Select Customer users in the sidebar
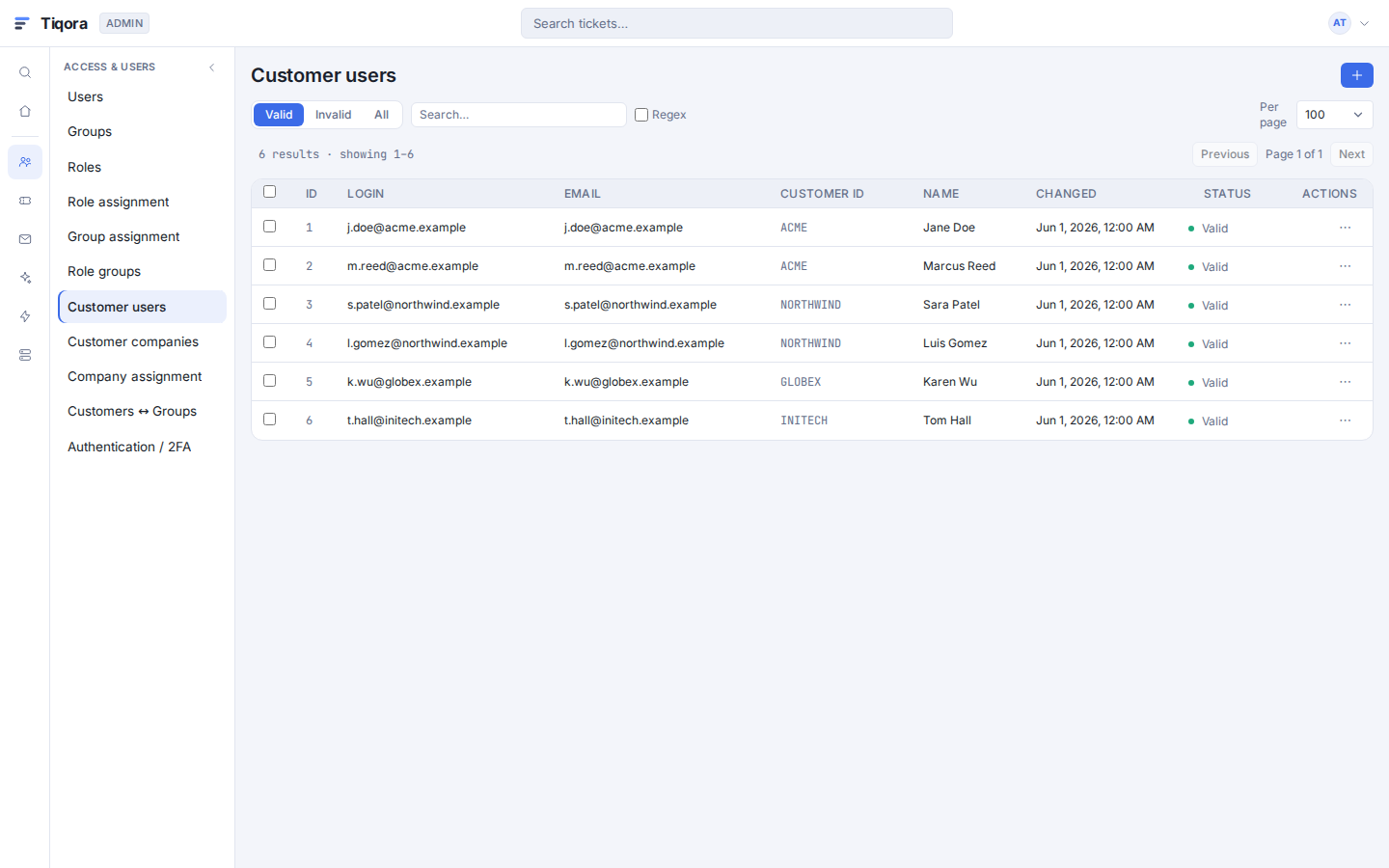Image resolution: width=1389 pixels, height=868 pixels. [142, 307]
